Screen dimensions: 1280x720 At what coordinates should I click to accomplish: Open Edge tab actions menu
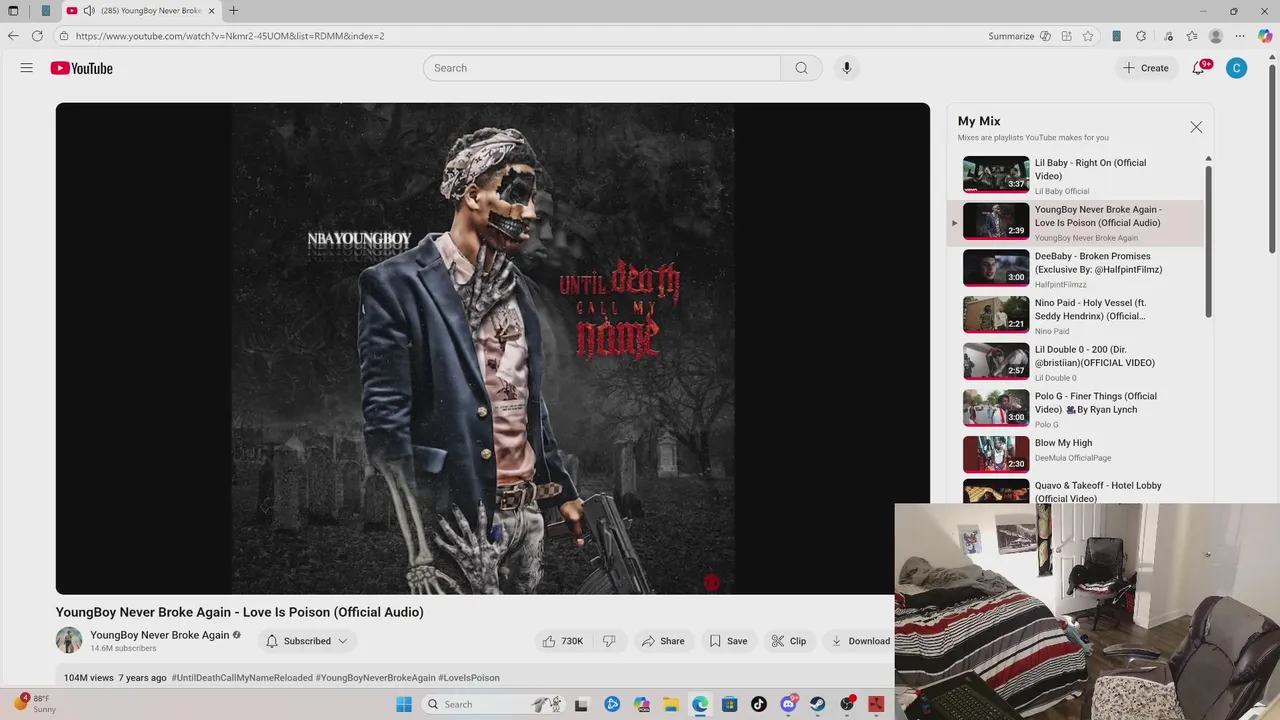[x=13, y=11]
